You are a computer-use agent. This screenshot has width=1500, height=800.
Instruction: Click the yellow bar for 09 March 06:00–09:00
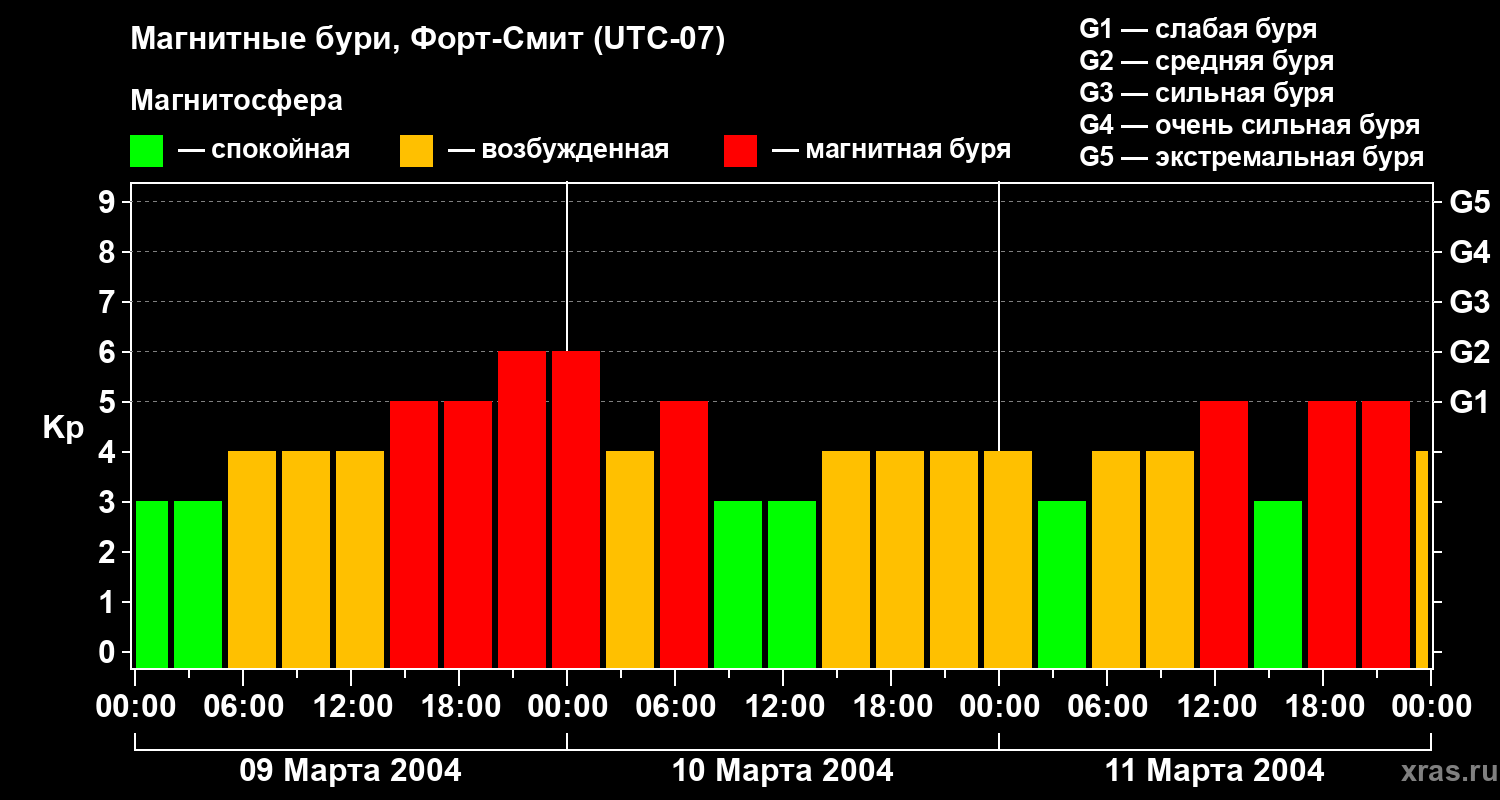252,560
